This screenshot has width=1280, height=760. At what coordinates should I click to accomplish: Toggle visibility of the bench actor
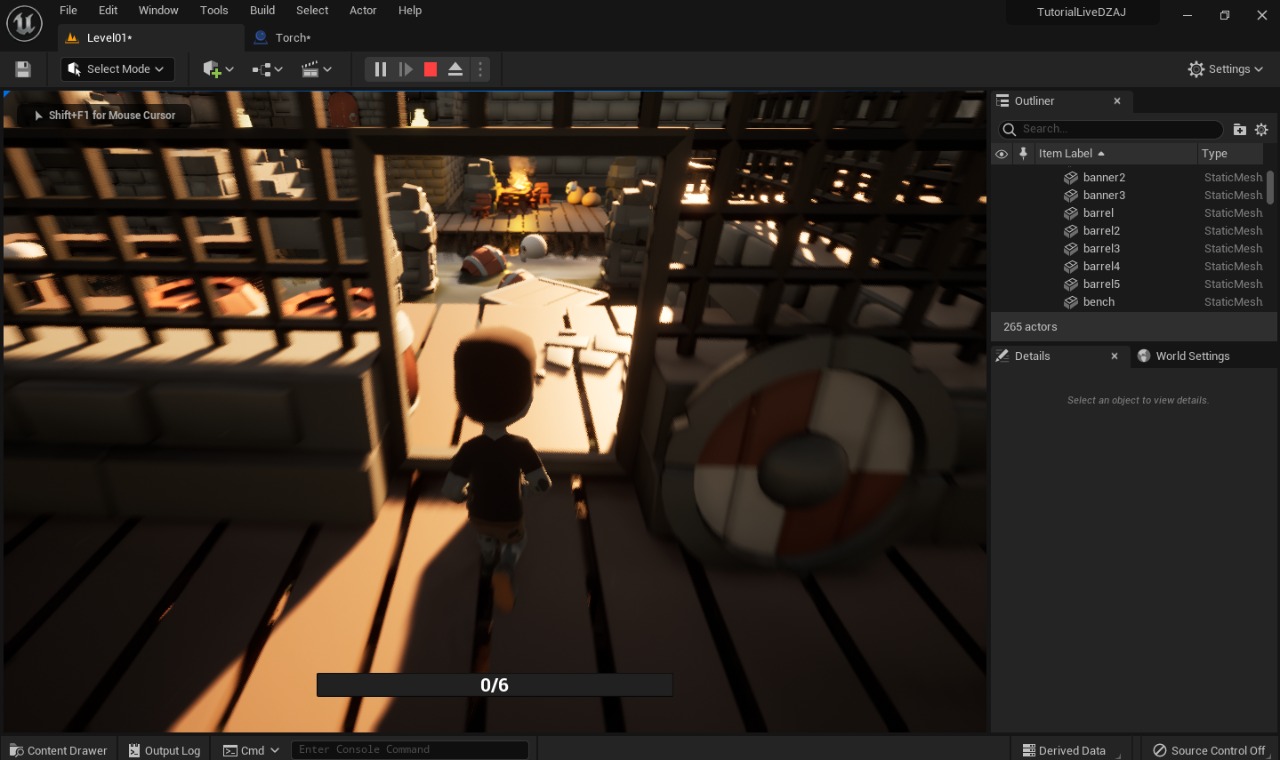click(x=1001, y=301)
